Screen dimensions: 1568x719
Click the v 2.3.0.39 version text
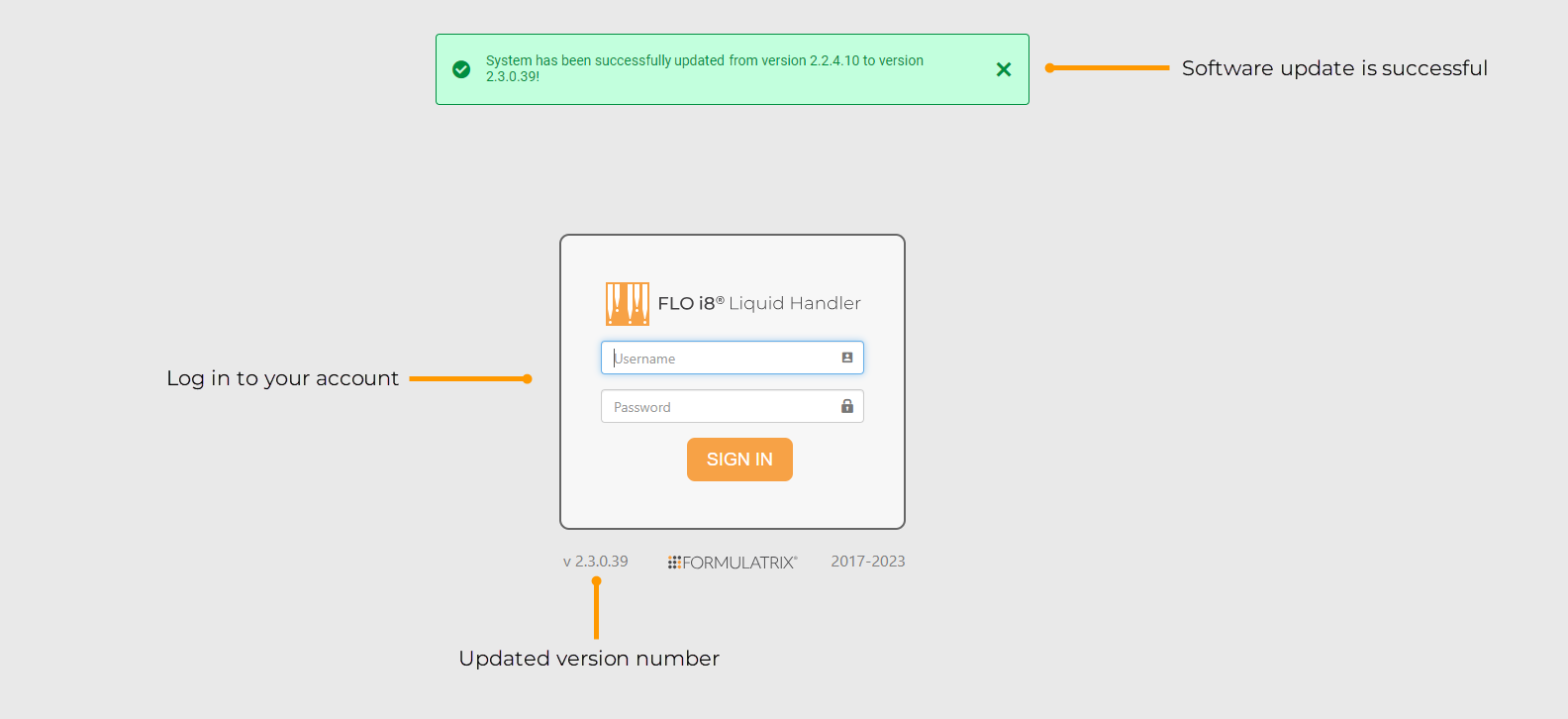596,562
